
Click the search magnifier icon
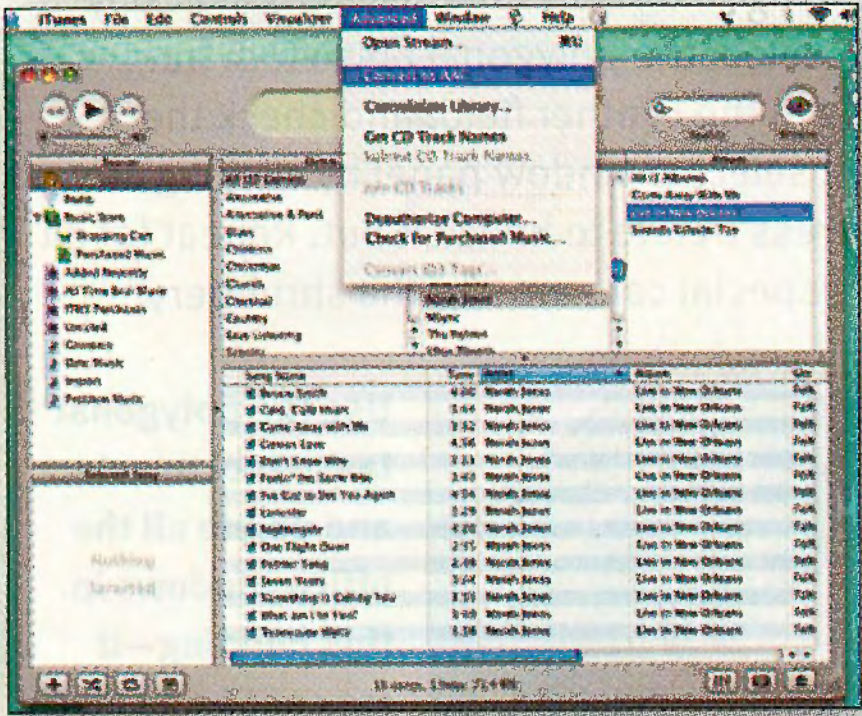click(661, 108)
